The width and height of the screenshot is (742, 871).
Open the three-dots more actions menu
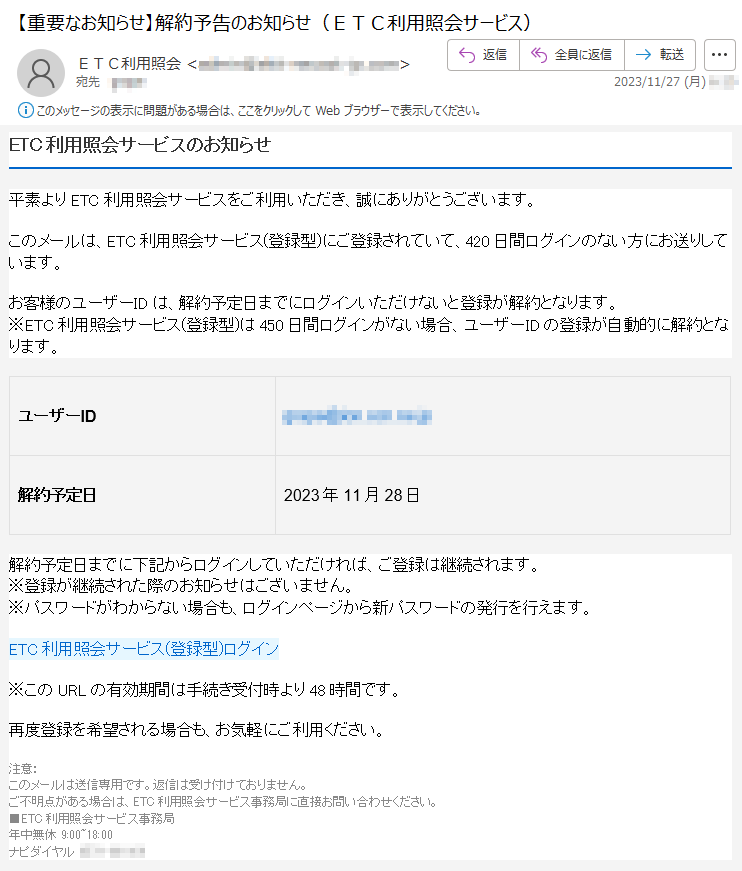(x=719, y=54)
